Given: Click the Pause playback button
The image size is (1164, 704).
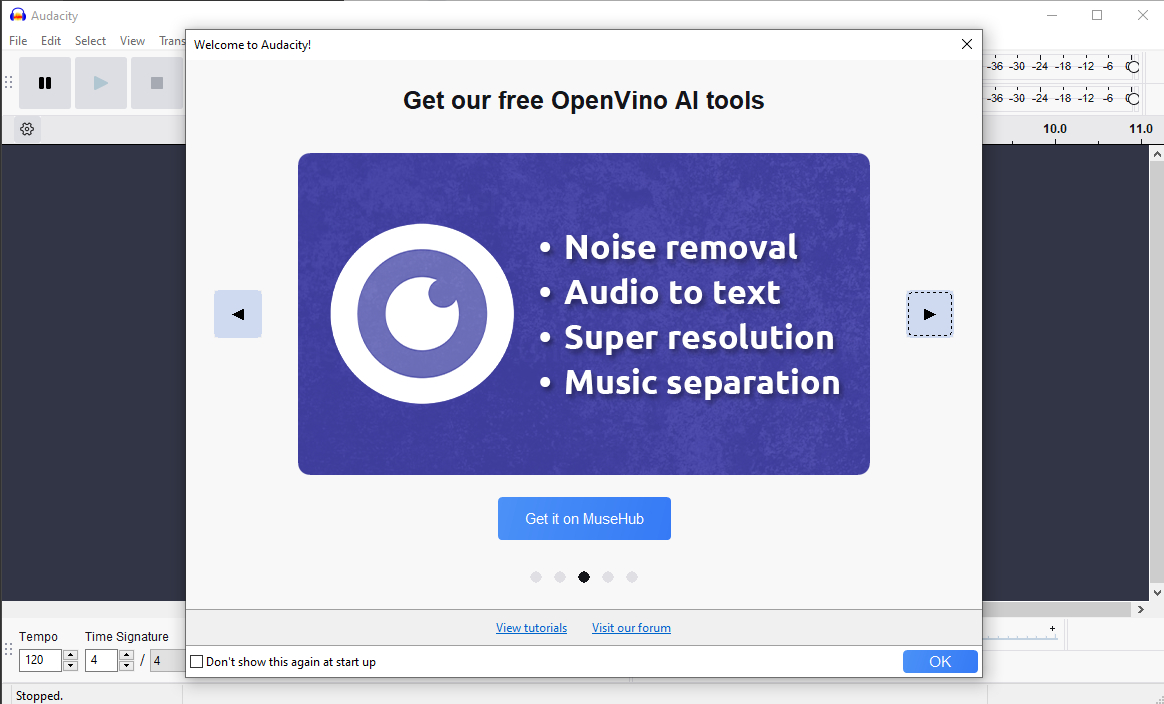Looking at the screenshot, I should [x=45, y=83].
